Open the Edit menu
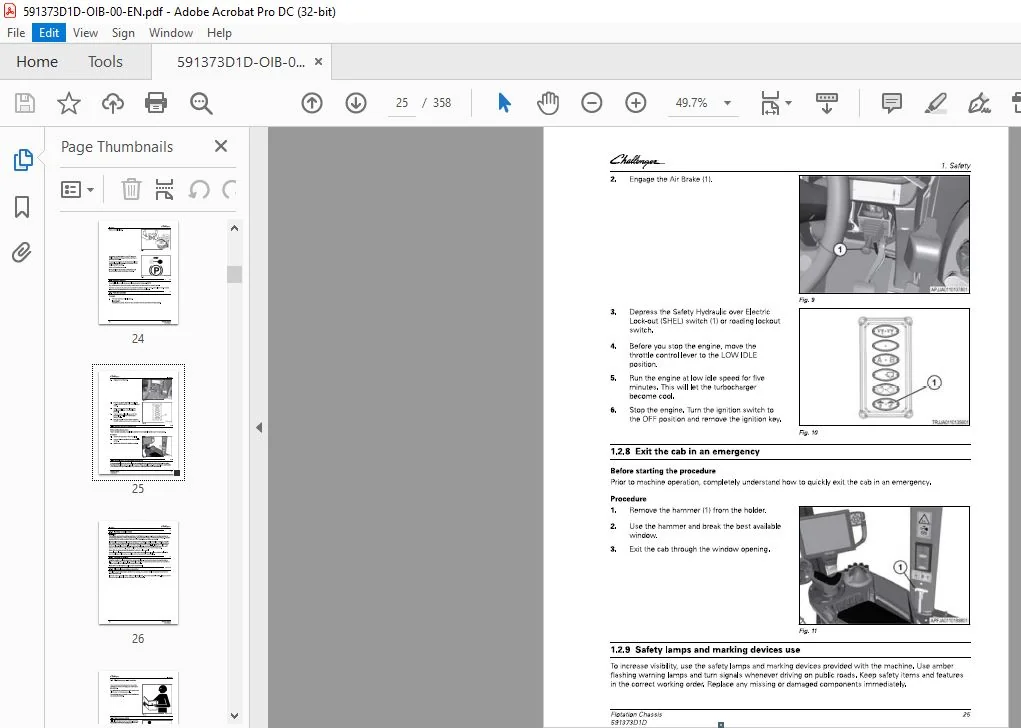This screenshot has width=1021, height=728. tap(49, 33)
